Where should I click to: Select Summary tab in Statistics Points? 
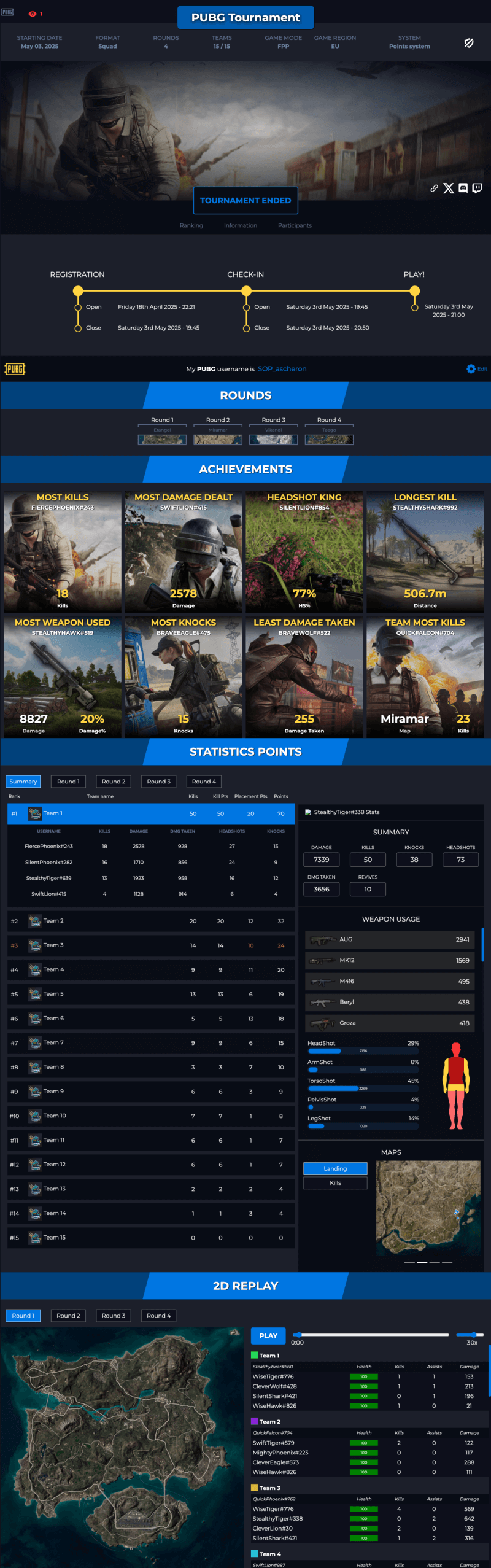tap(23, 782)
